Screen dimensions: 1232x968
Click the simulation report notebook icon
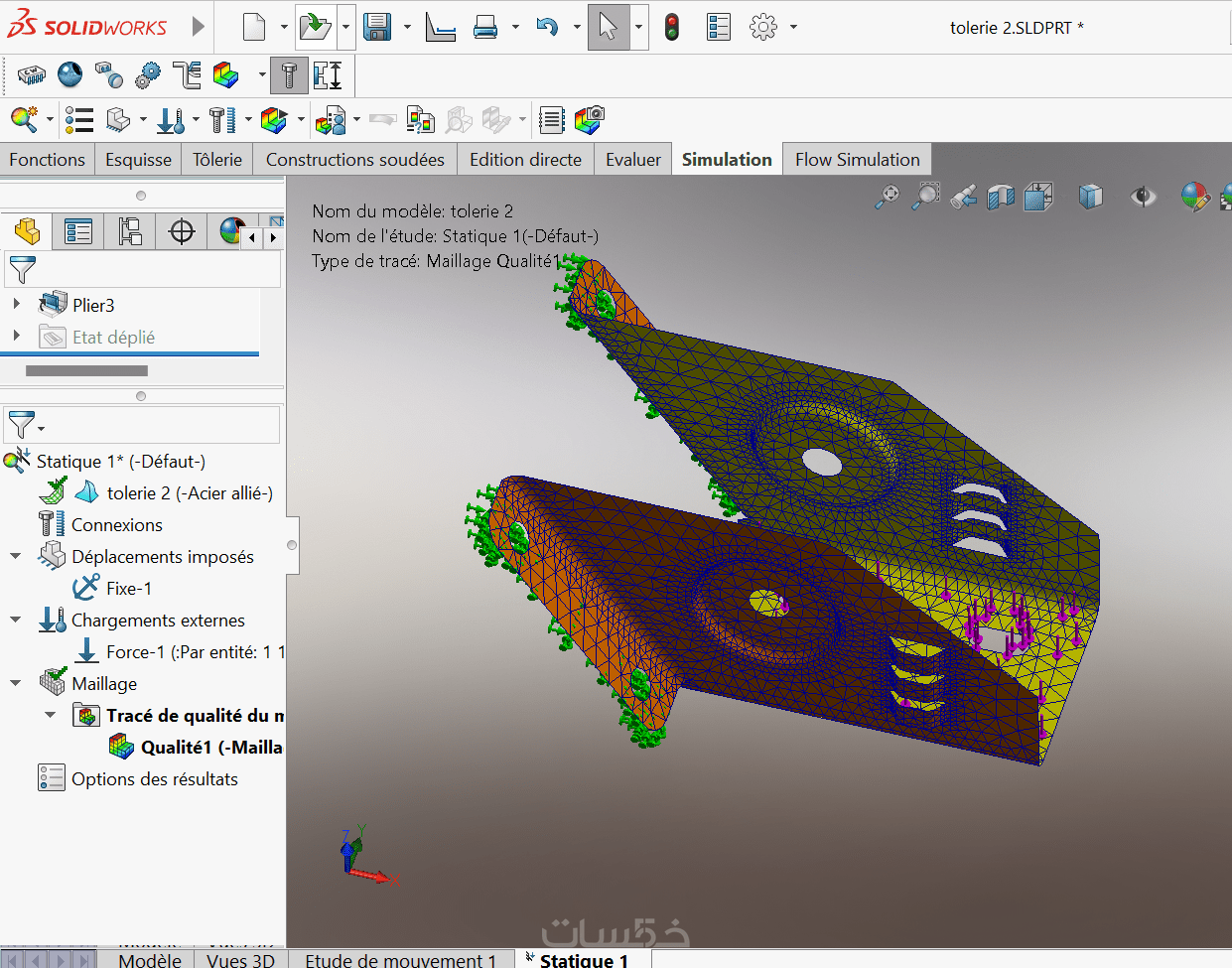pyautogui.click(x=552, y=120)
